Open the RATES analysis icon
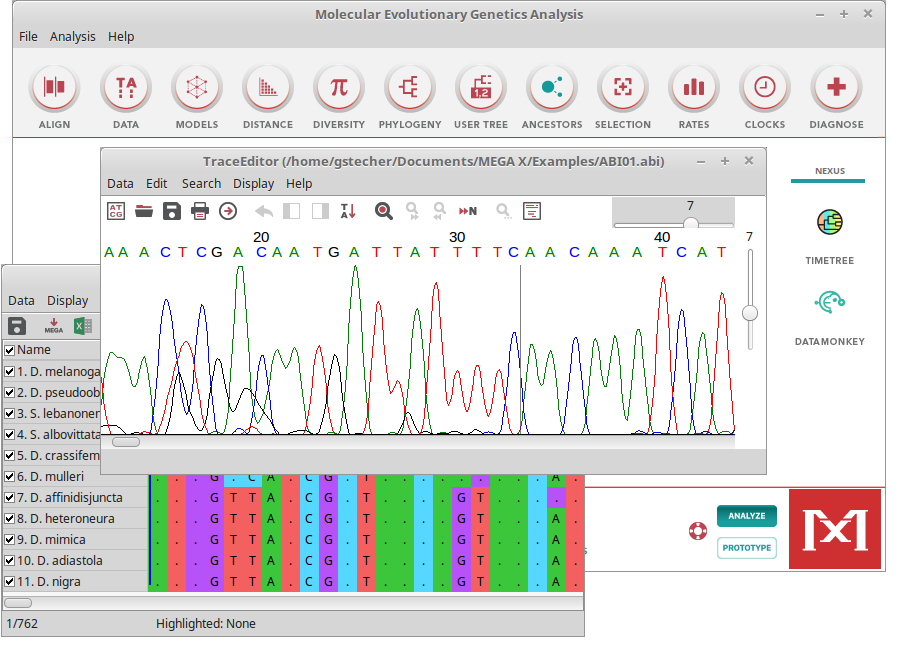 (694, 87)
